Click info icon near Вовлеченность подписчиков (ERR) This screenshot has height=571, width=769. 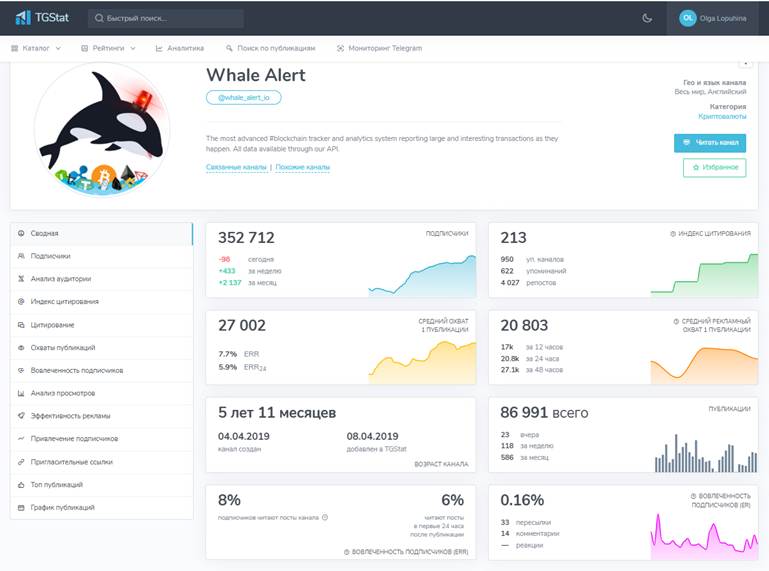click(347, 552)
